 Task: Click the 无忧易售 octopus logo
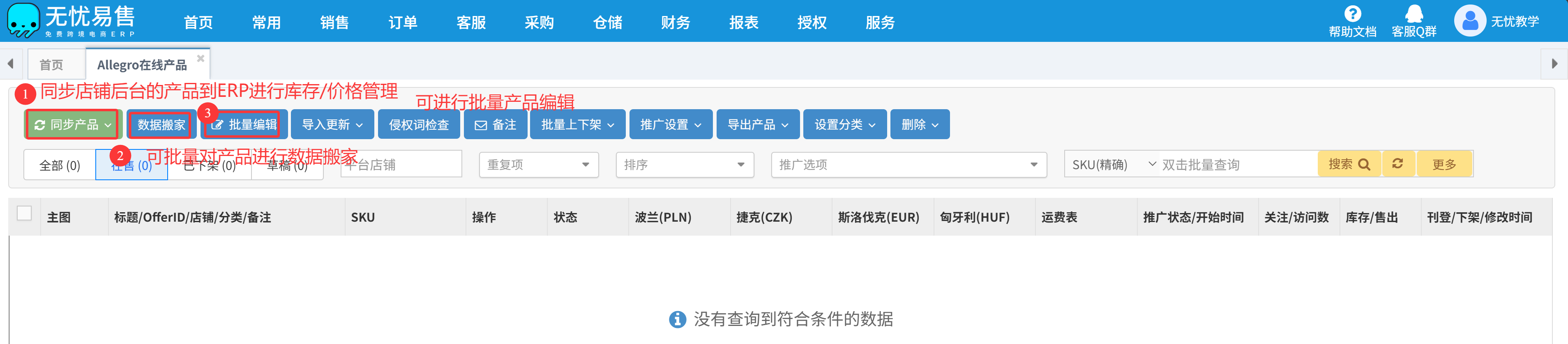tap(24, 20)
